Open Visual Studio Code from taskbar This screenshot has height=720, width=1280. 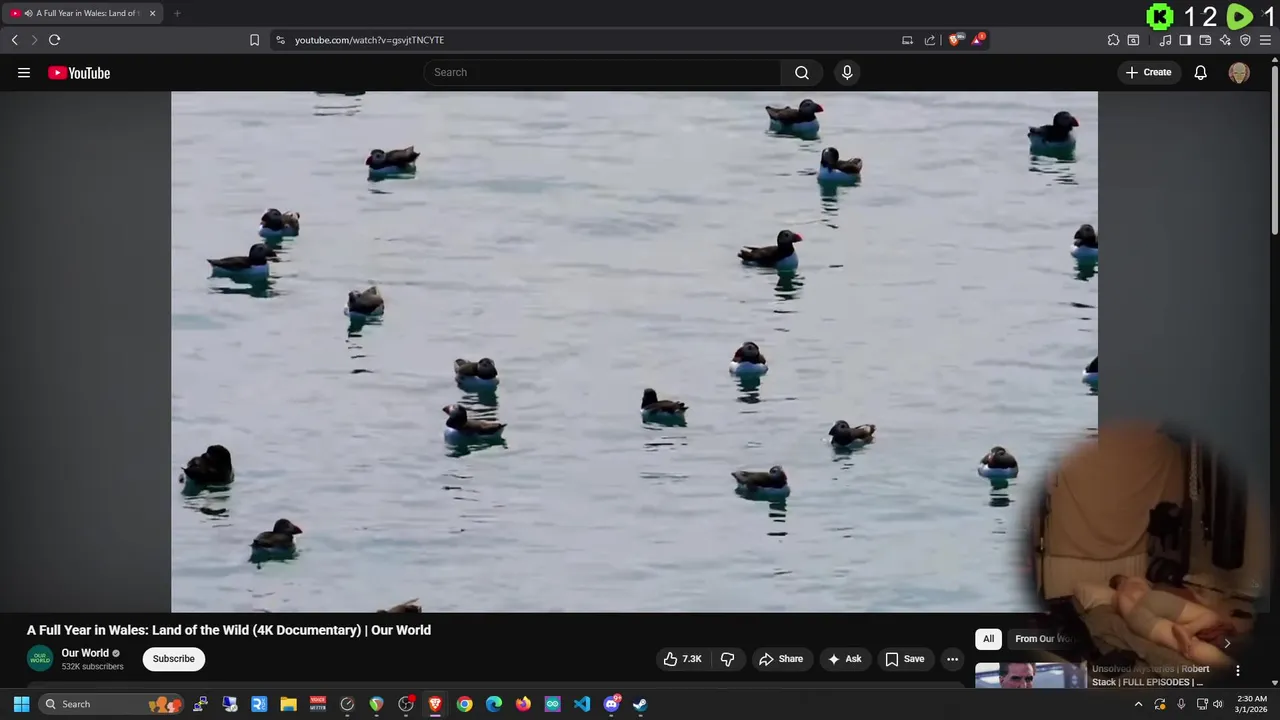point(582,704)
